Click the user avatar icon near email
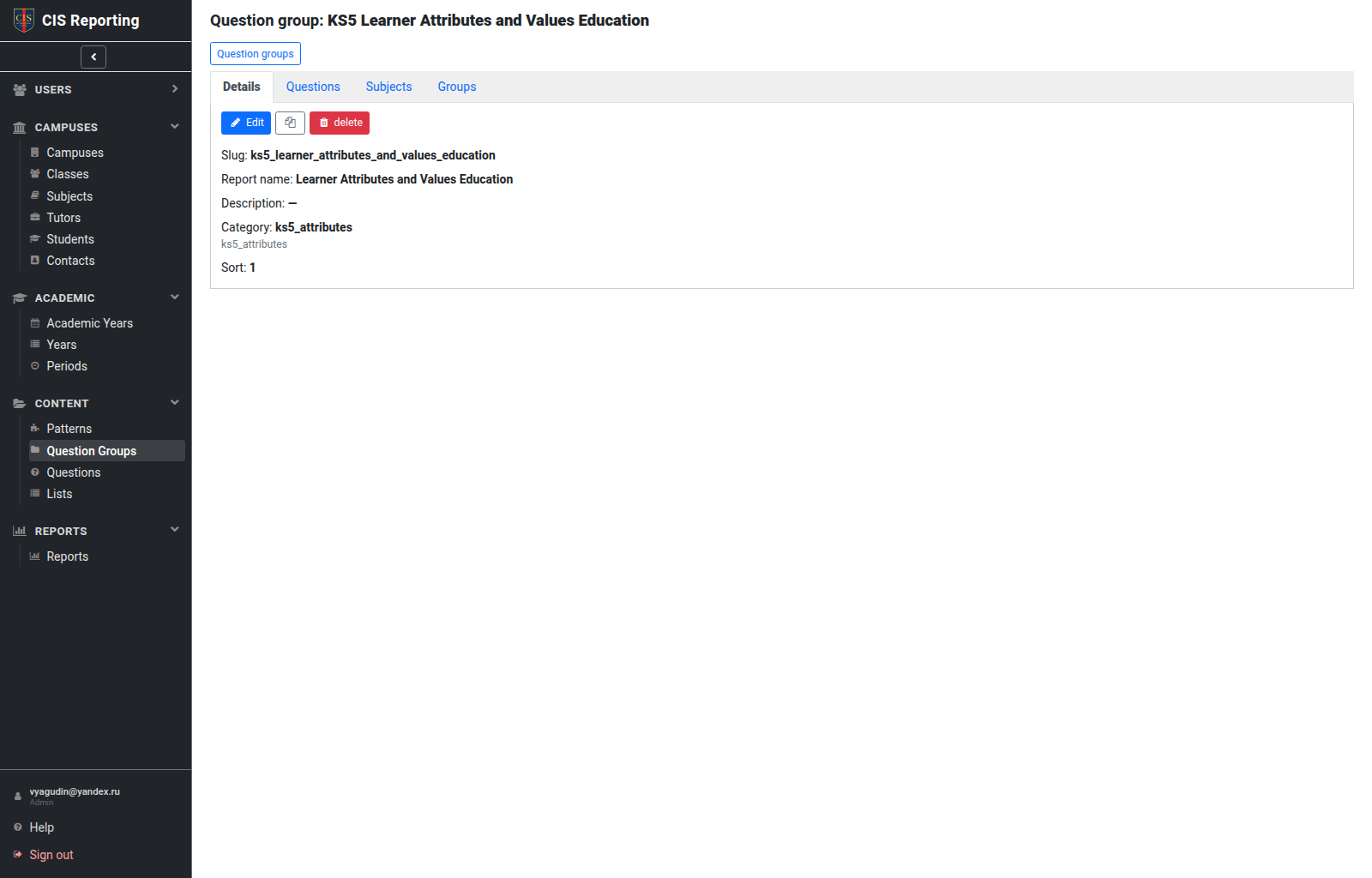This screenshot has width=1372, height=878. (x=18, y=797)
